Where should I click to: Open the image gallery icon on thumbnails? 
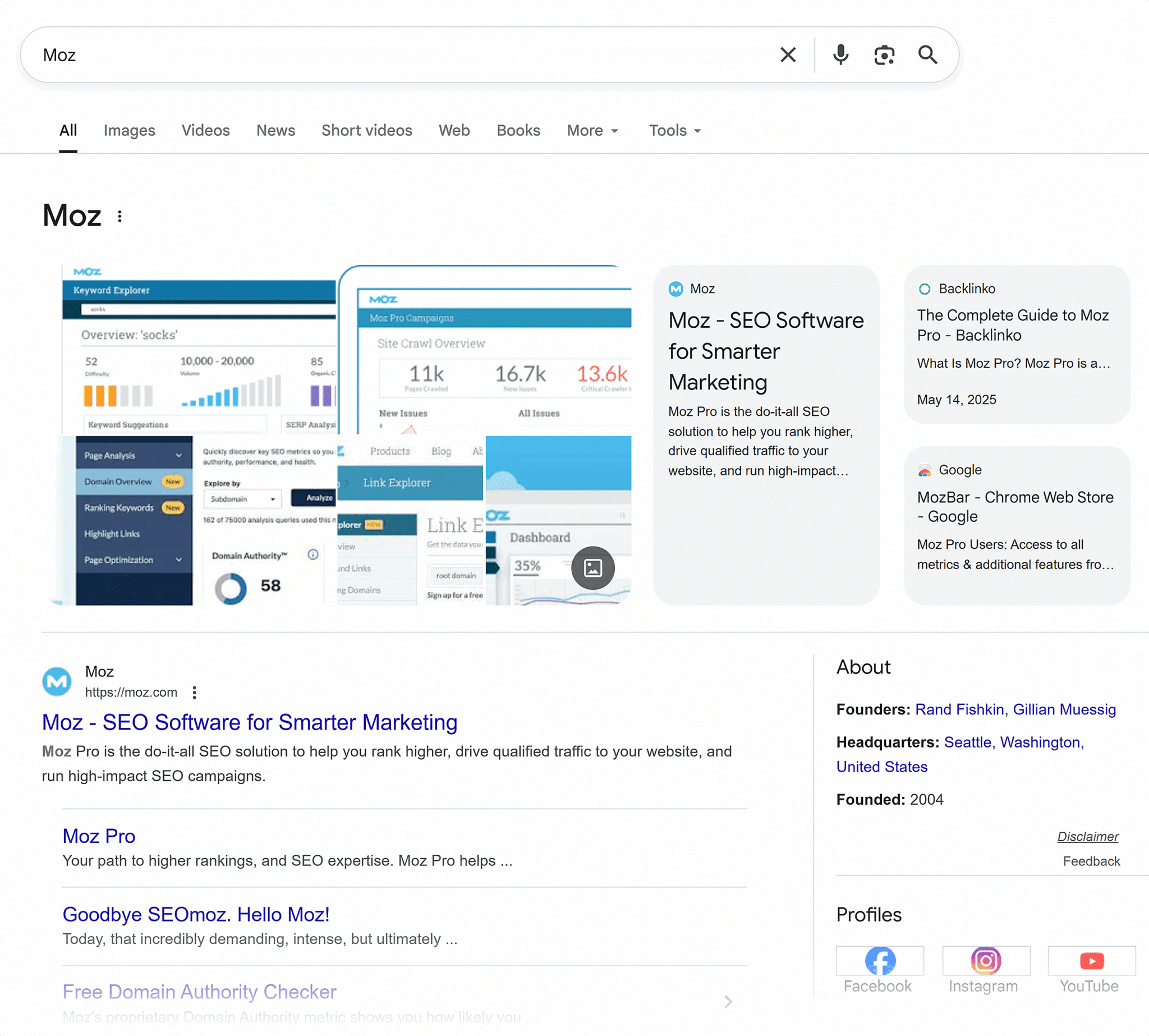[x=592, y=567]
